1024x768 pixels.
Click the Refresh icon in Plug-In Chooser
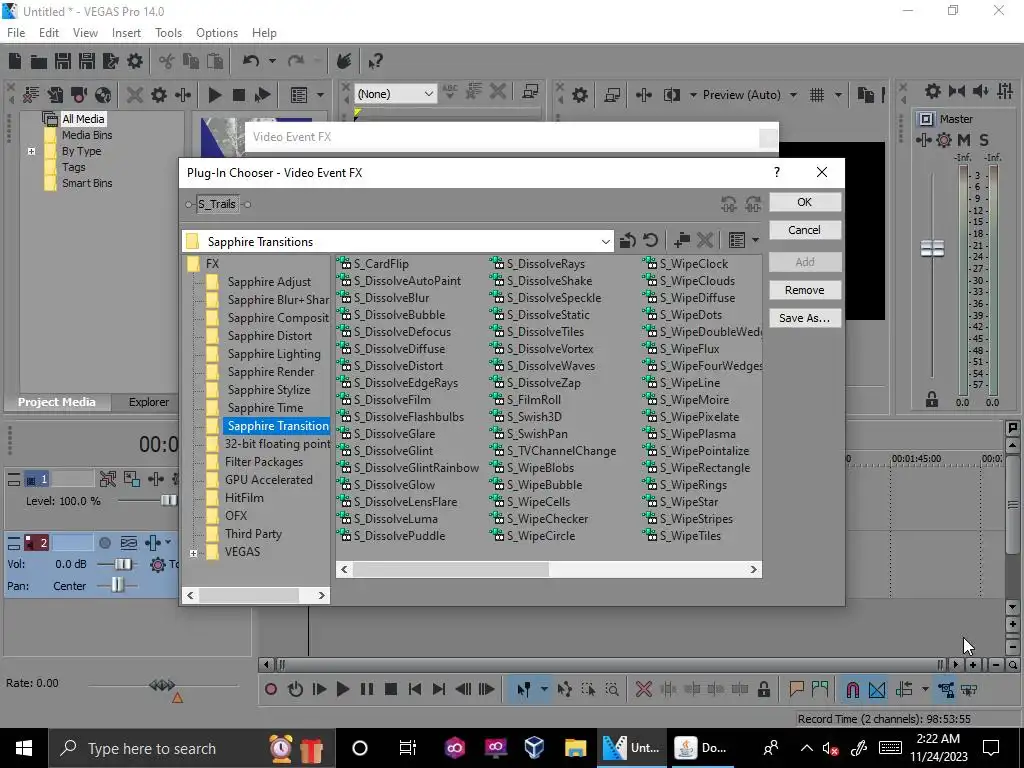point(650,240)
